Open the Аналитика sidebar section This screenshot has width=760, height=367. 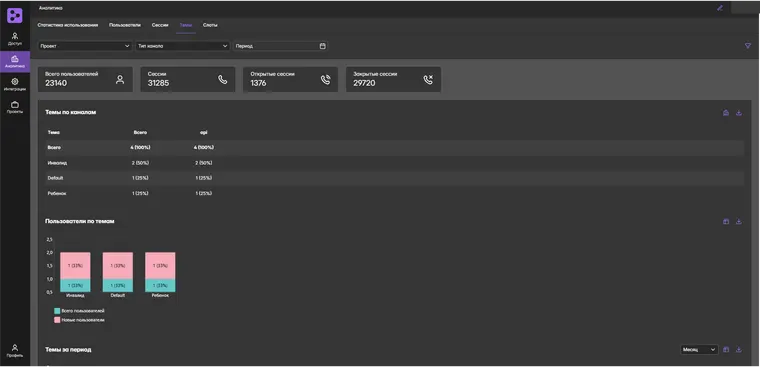coord(15,62)
